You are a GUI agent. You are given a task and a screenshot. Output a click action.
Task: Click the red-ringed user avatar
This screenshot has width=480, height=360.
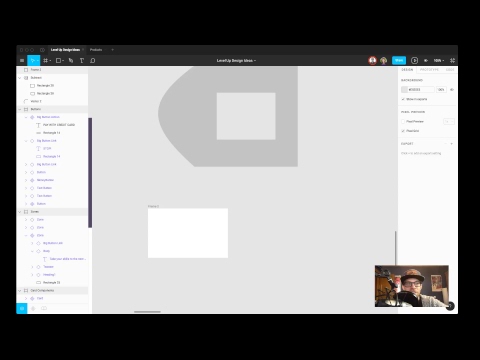tap(372, 60)
